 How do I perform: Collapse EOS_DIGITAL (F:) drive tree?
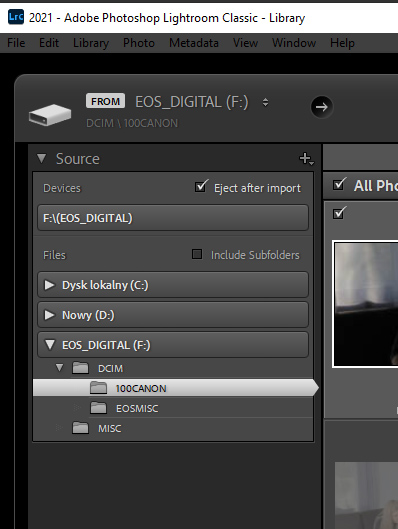tap(50, 345)
